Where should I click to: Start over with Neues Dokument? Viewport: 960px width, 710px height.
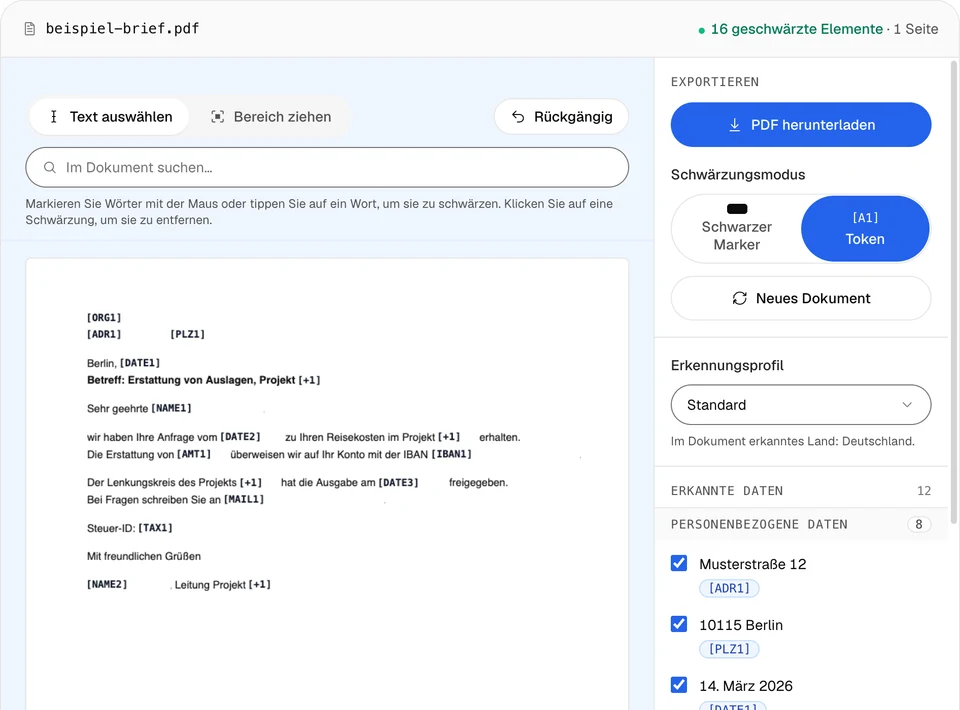click(x=801, y=298)
